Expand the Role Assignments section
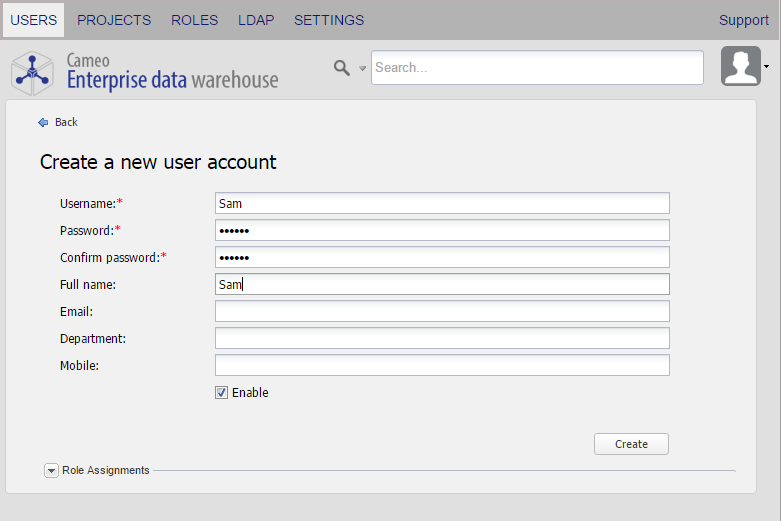The height and width of the screenshot is (521, 781). coord(52,471)
